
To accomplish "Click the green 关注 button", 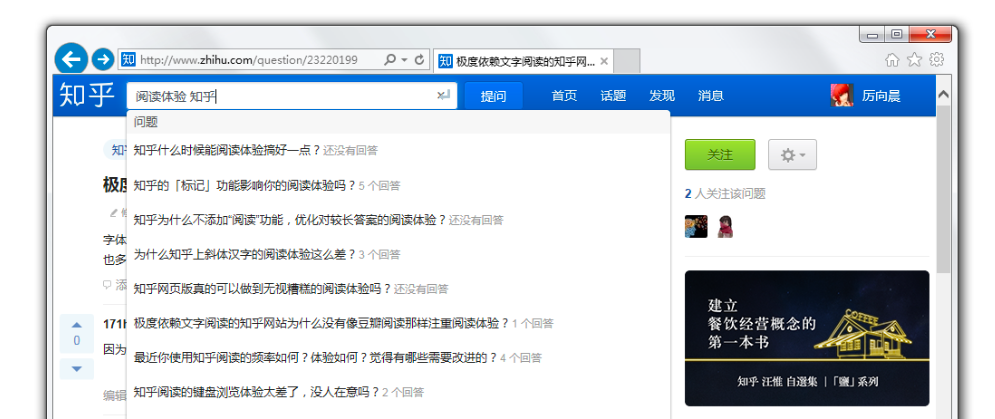I will click(720, 154).
